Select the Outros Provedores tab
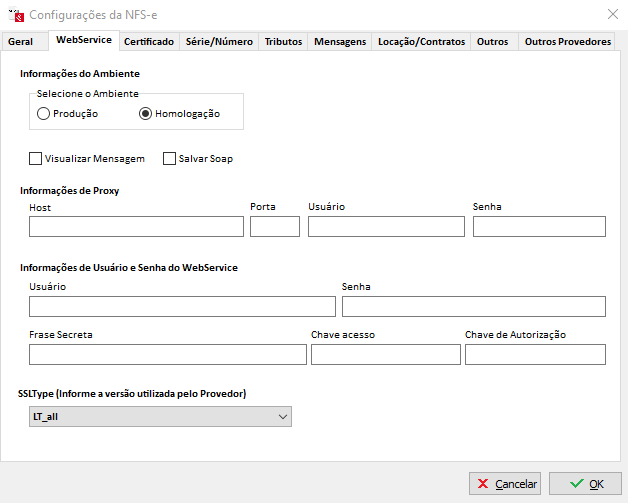The image size is (628, 503). pos(567,42)
